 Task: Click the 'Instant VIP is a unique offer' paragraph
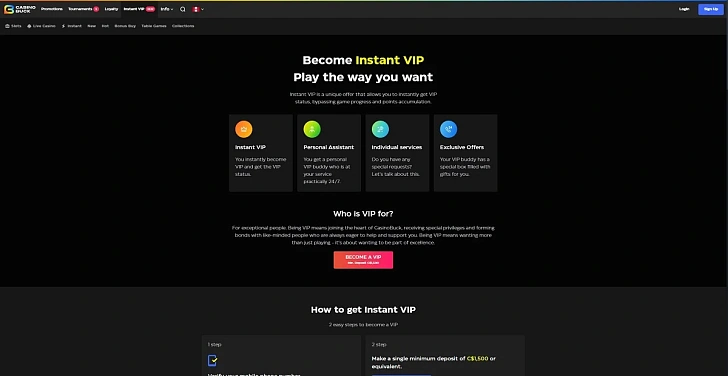pyautogui.click(x=363, y=98)
